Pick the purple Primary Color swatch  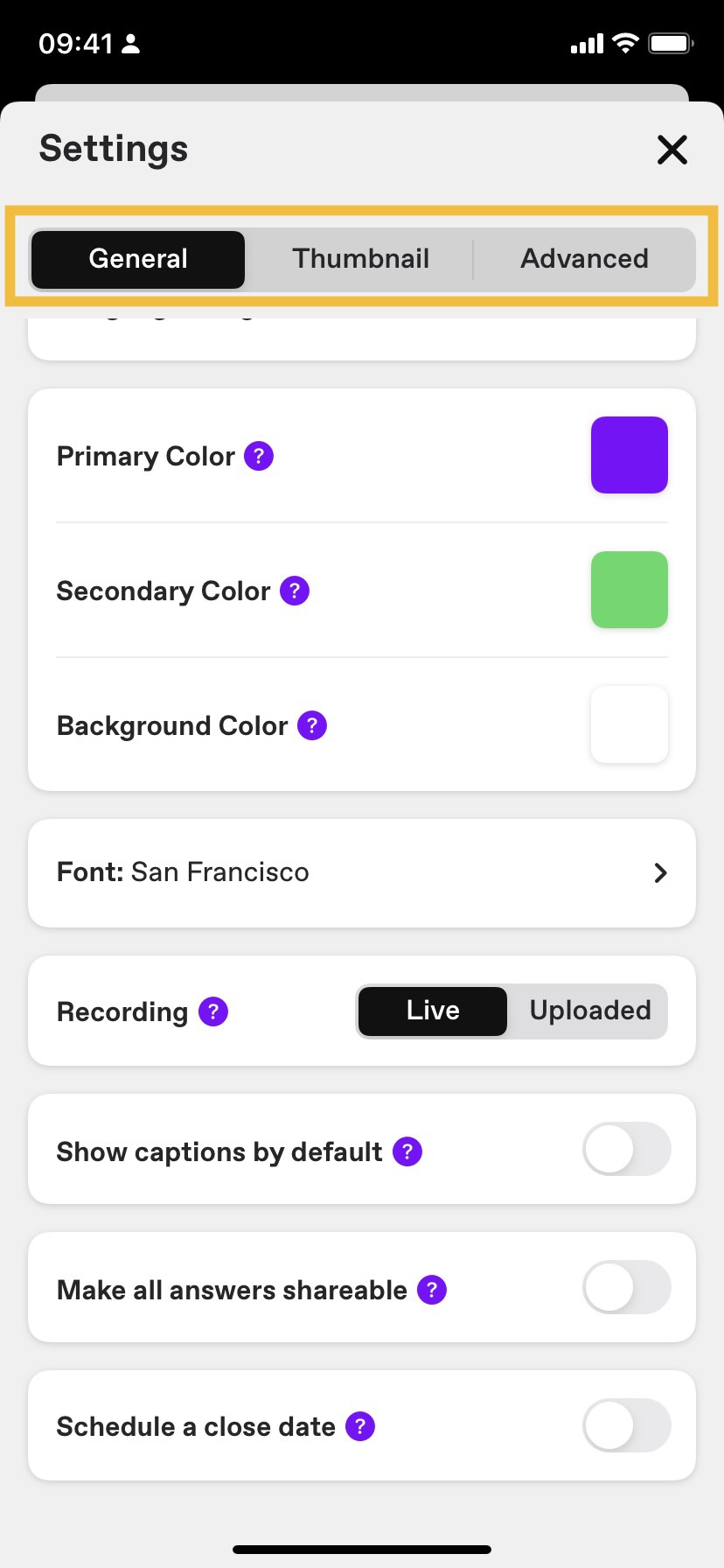(630, 455)
